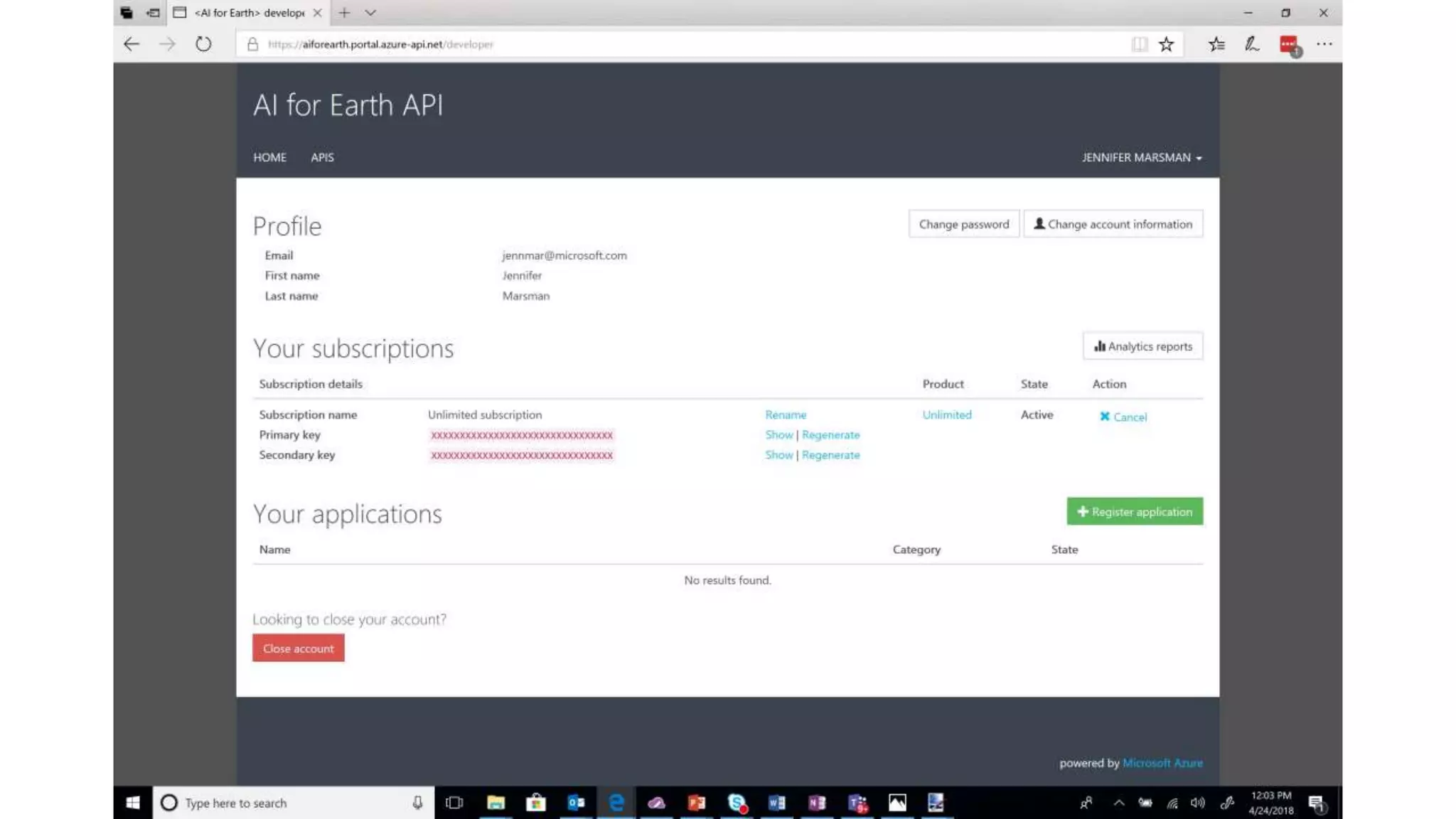Regenerate the secondary key
1456x819 pixels.
(x=830, y=455)
